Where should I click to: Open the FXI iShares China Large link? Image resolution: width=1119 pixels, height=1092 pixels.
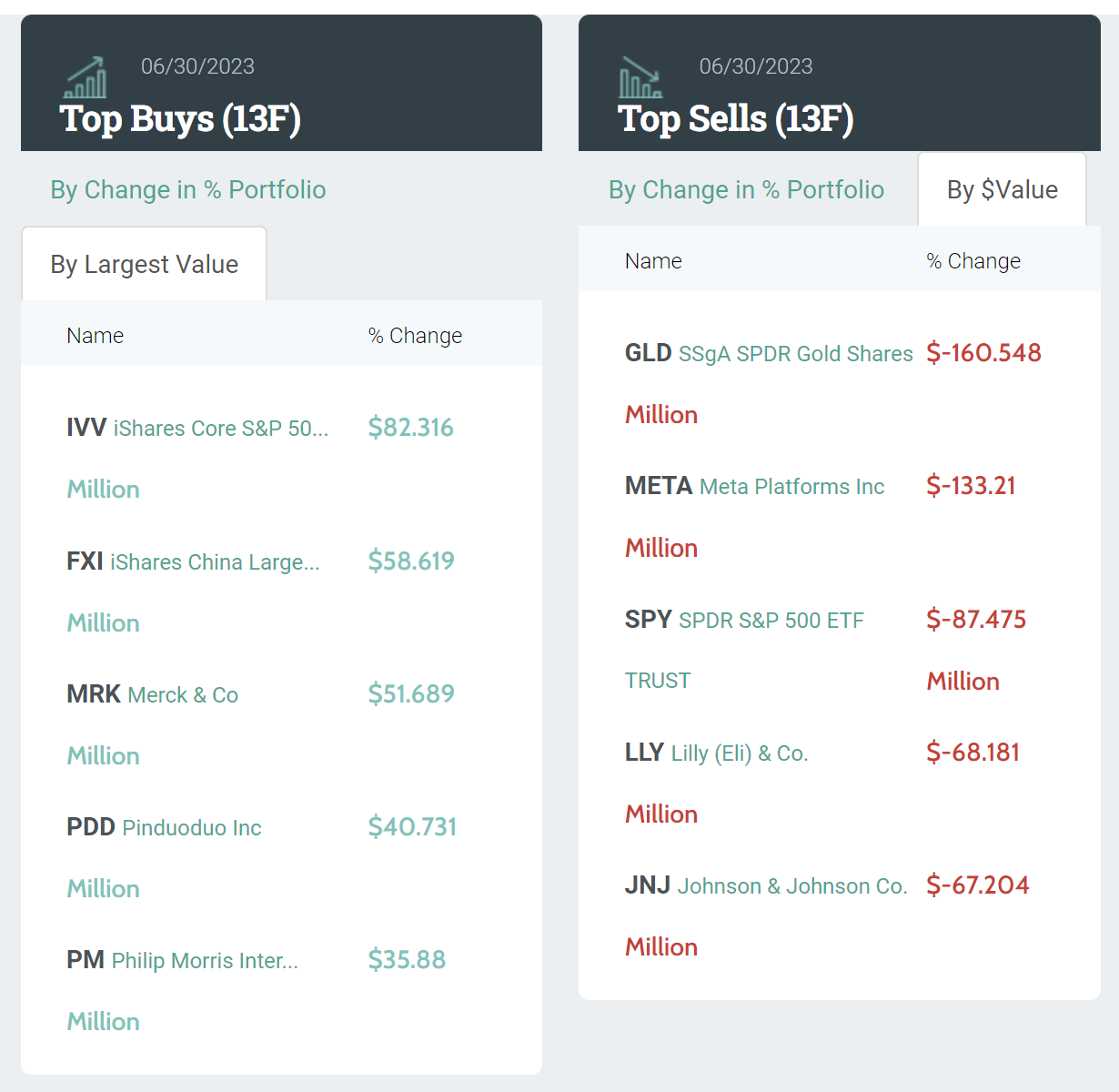(193, 561)
